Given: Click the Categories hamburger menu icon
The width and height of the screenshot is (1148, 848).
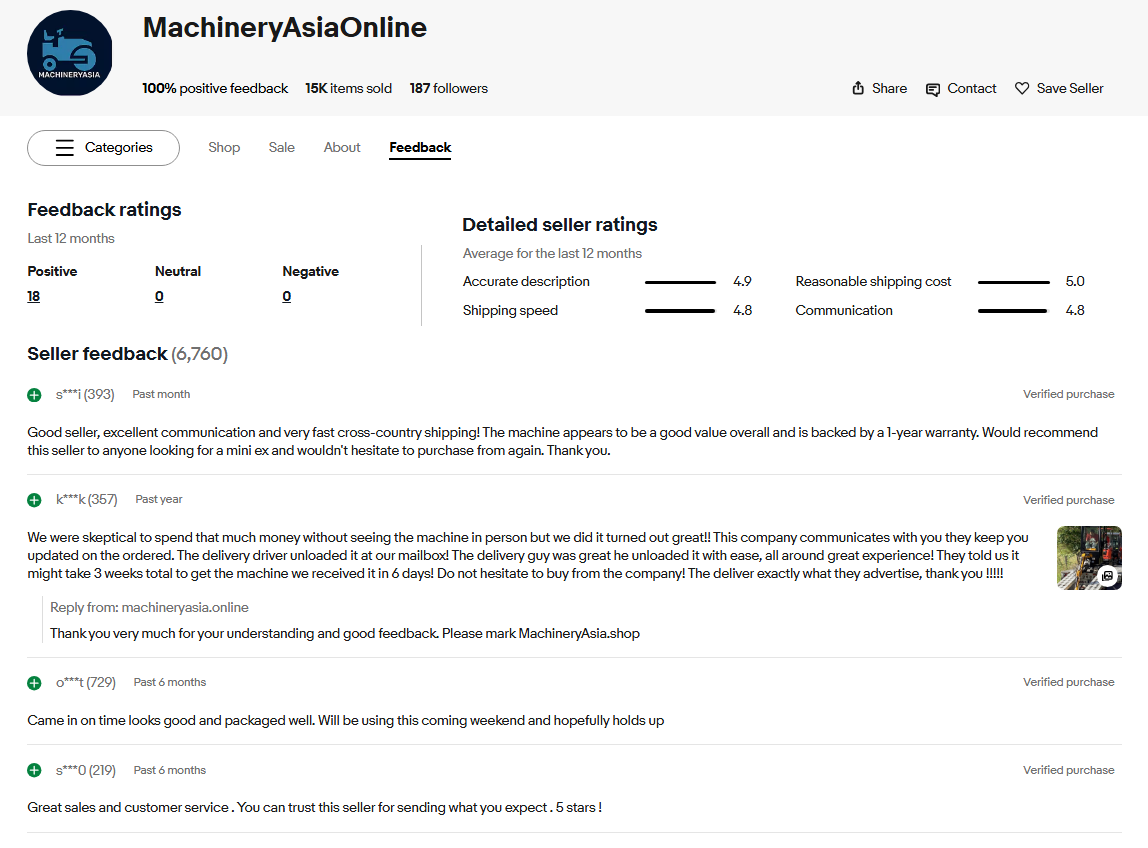Looking at the screenshot, I should tap(65, 148).
